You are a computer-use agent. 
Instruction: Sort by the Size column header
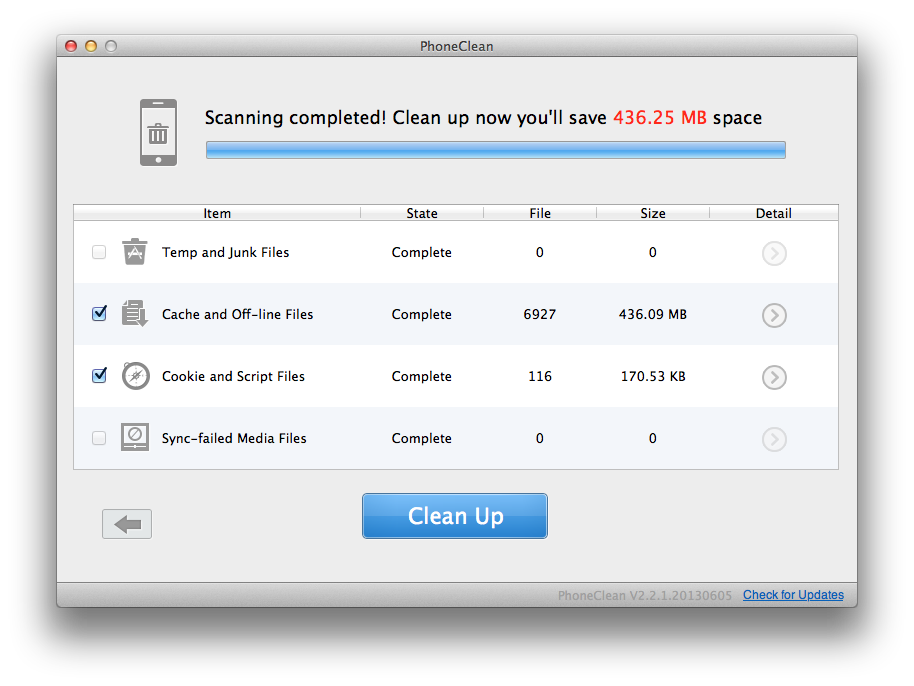[x=652, y=213]
